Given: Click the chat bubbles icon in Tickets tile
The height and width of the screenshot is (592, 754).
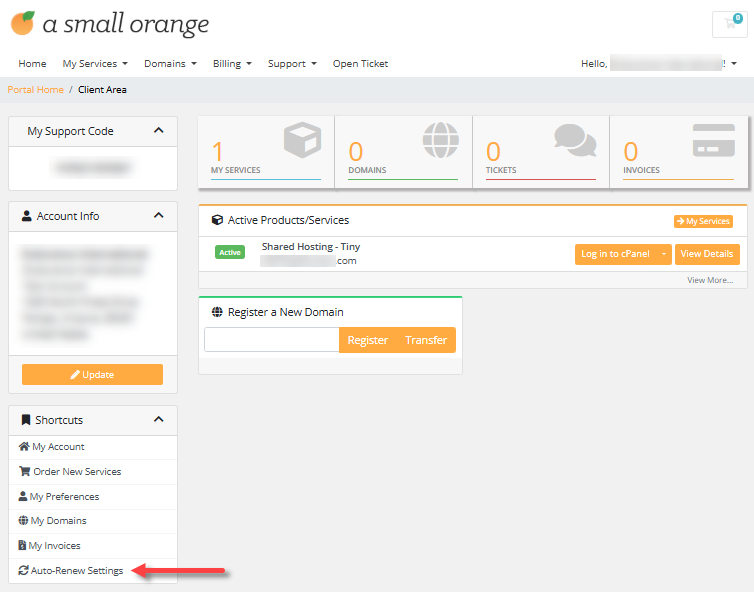Looking at the screenshot, I should click(x=575, y=140).
